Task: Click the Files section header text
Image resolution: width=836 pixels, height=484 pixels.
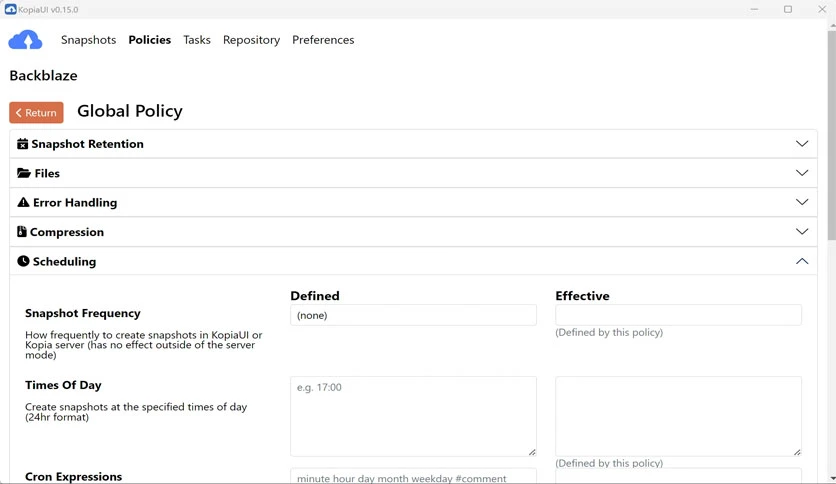Action: (47, 173)
